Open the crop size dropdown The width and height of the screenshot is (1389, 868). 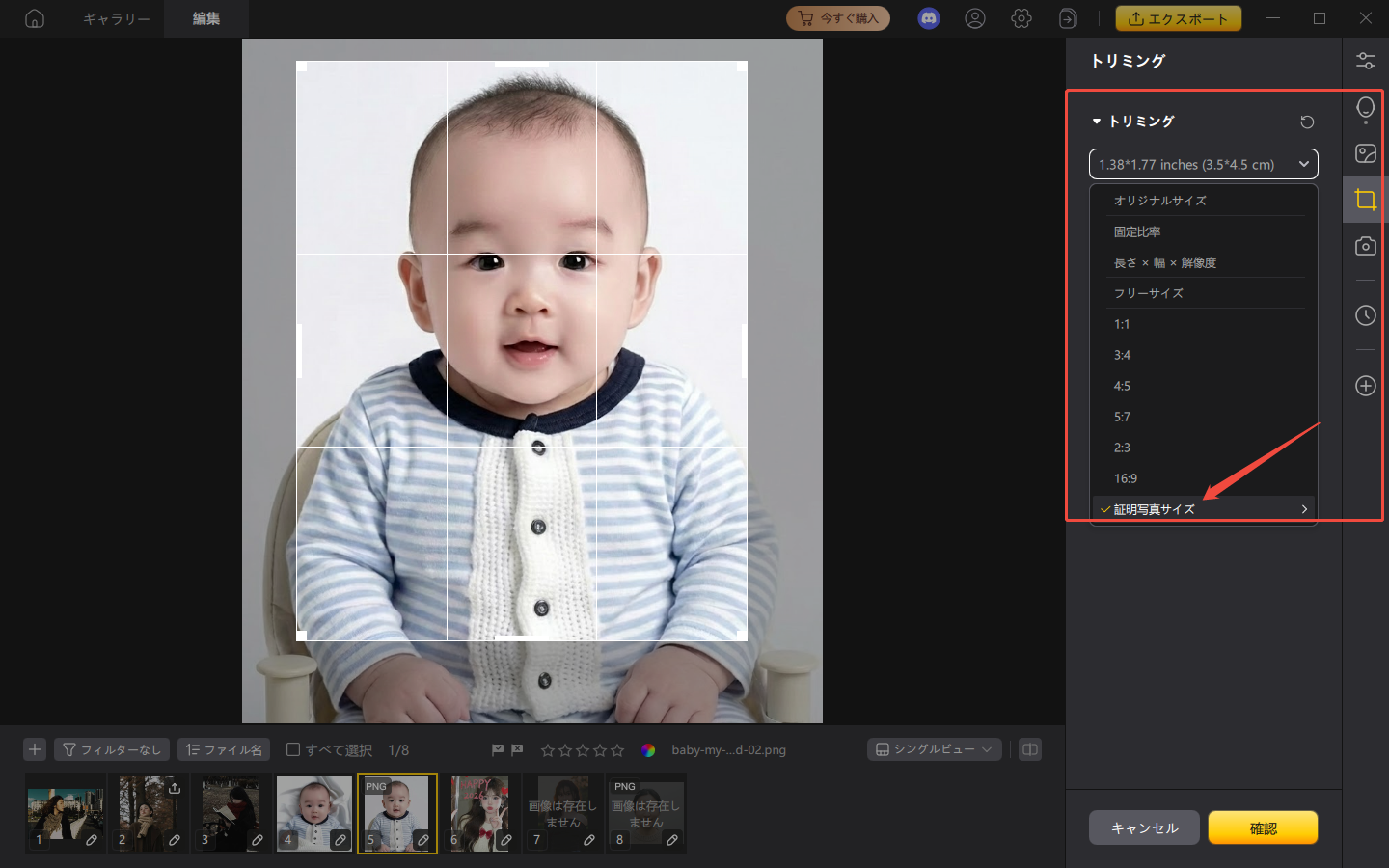[x=1203, y=164]
